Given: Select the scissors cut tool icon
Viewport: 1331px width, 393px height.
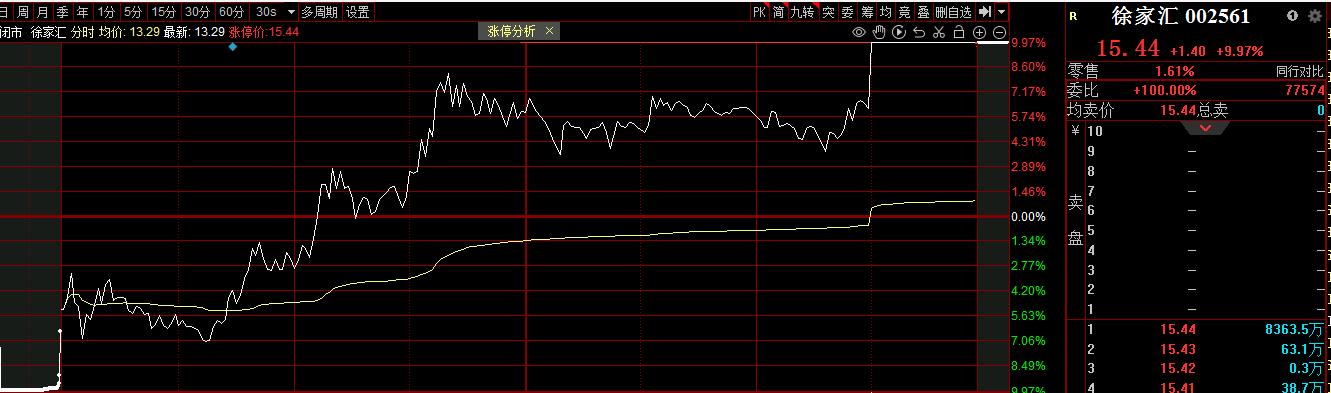Looking at the screenshot, I should 939,32.
